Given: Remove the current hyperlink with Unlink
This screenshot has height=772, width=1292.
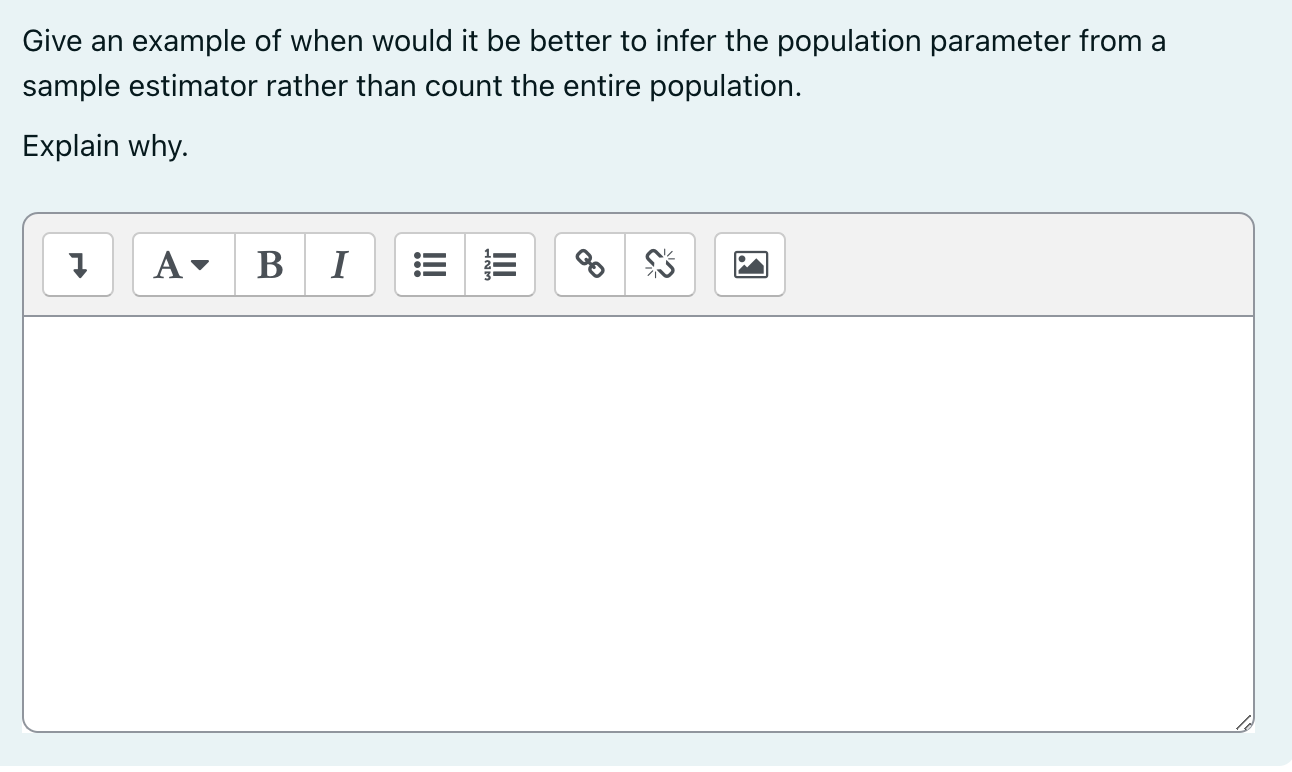Looking at the screenshot, I should [660, 264].
